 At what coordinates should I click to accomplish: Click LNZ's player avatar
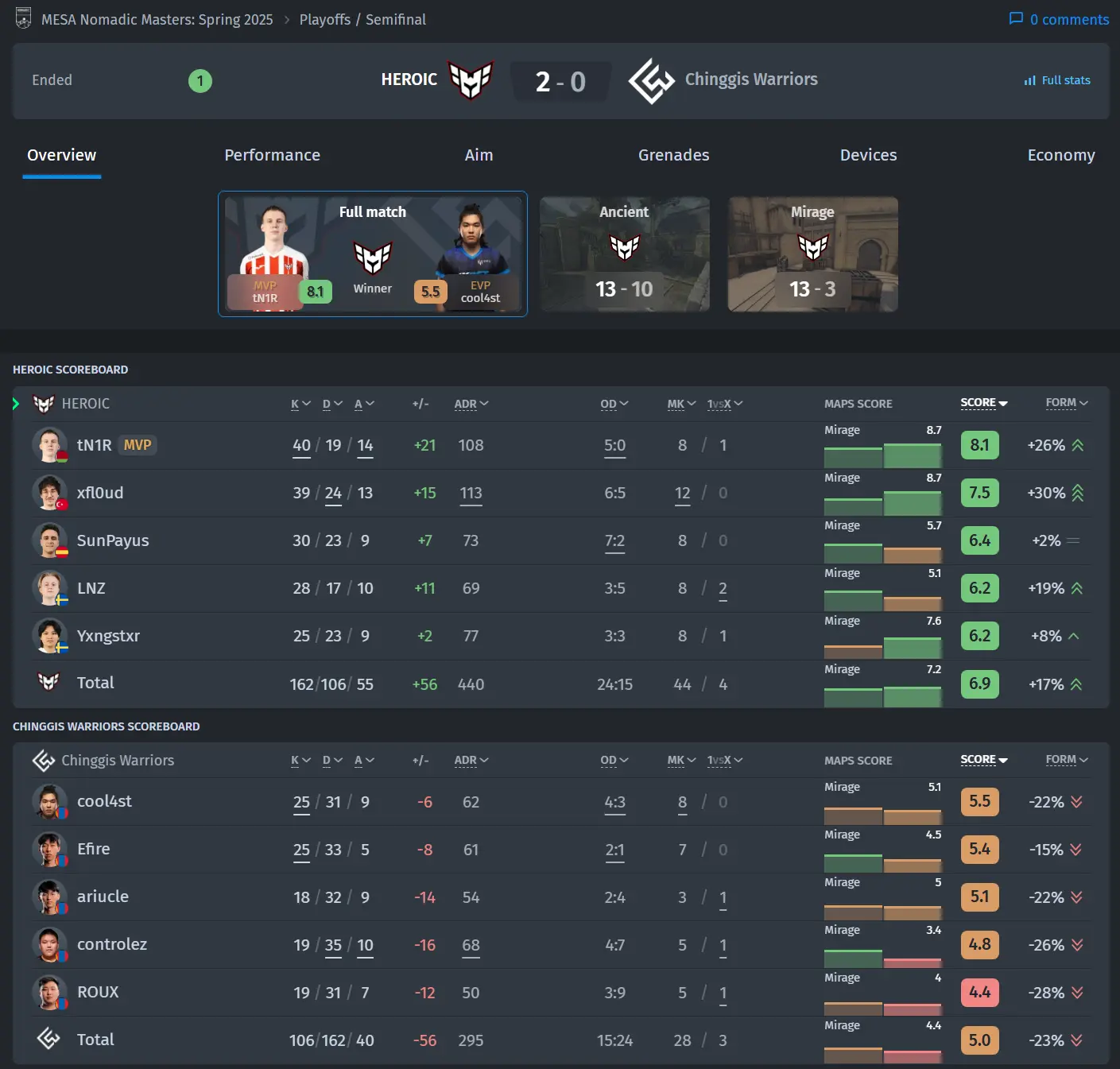click(x=49, y=588)
